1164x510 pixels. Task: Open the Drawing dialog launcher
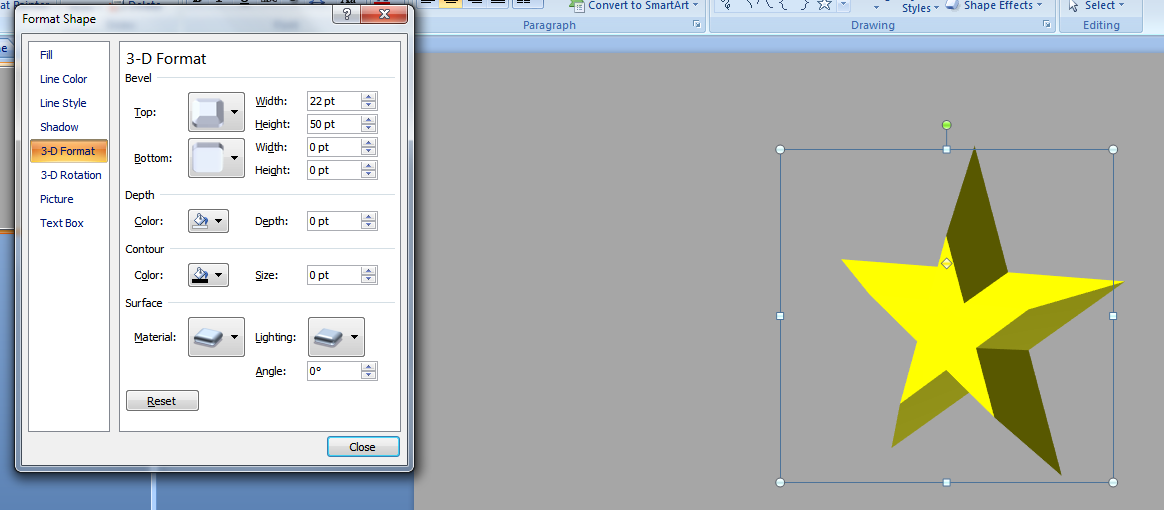[x=1047, y=24]
